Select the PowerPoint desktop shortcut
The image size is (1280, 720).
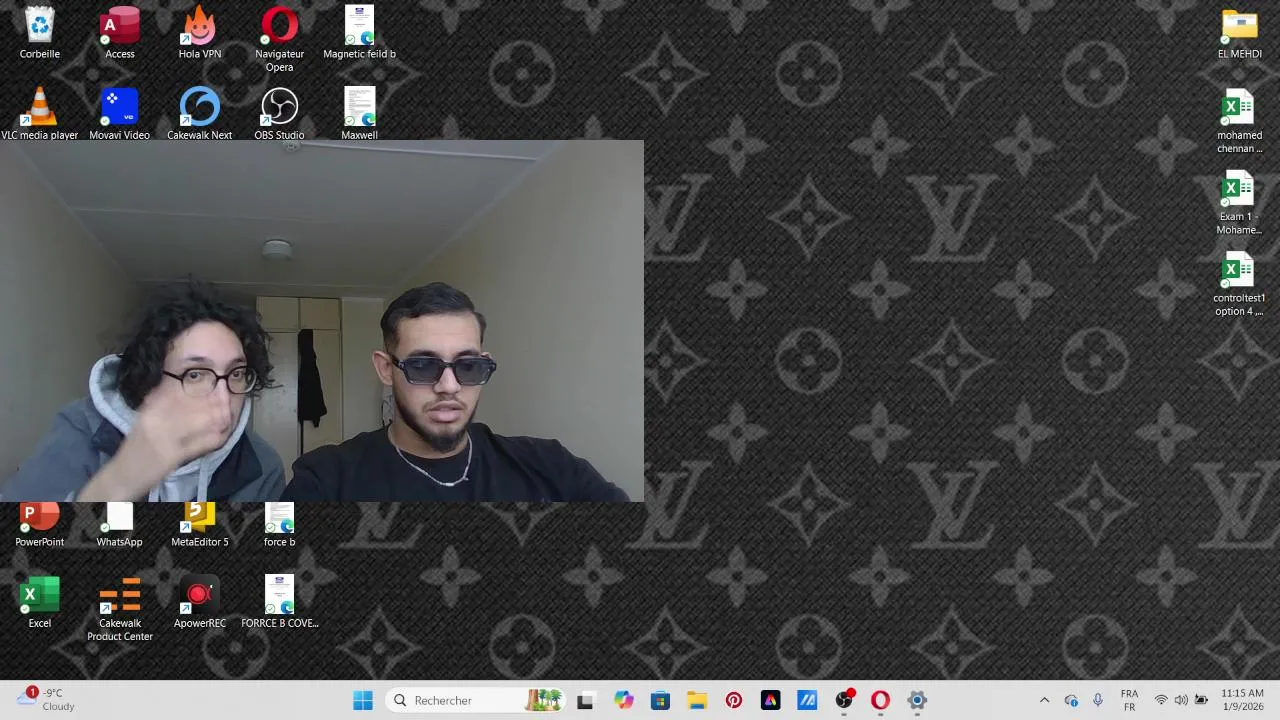40,526
